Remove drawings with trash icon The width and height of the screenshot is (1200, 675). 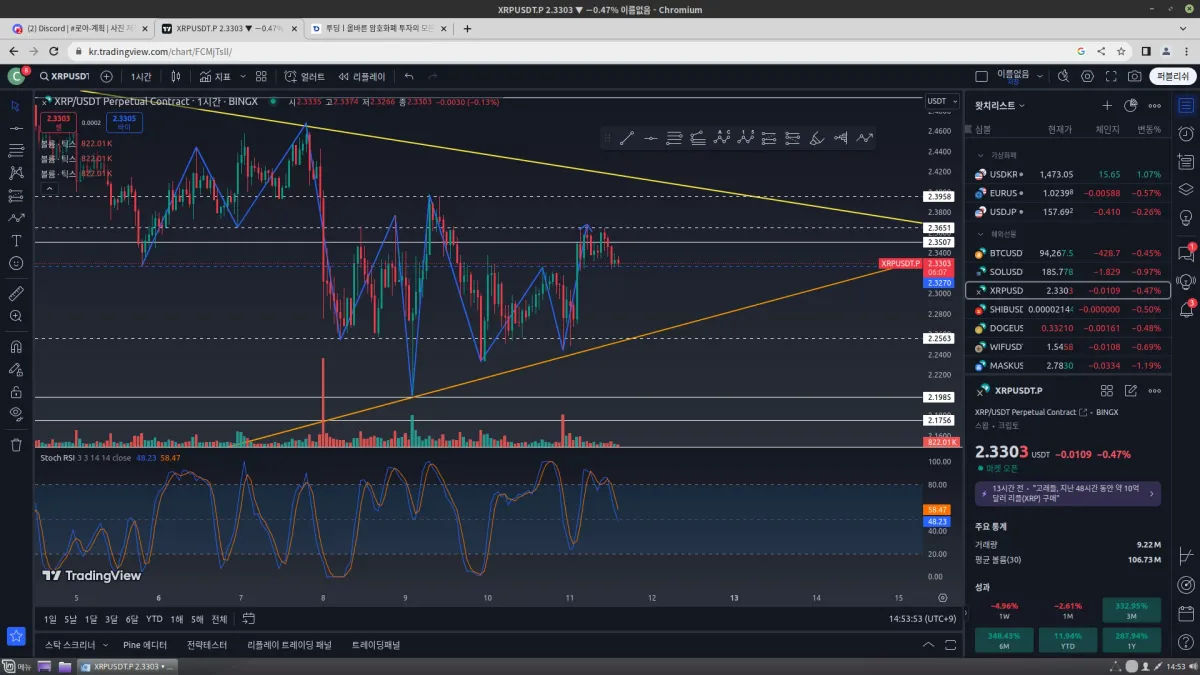pyautogui.click(x=16, y=445)
